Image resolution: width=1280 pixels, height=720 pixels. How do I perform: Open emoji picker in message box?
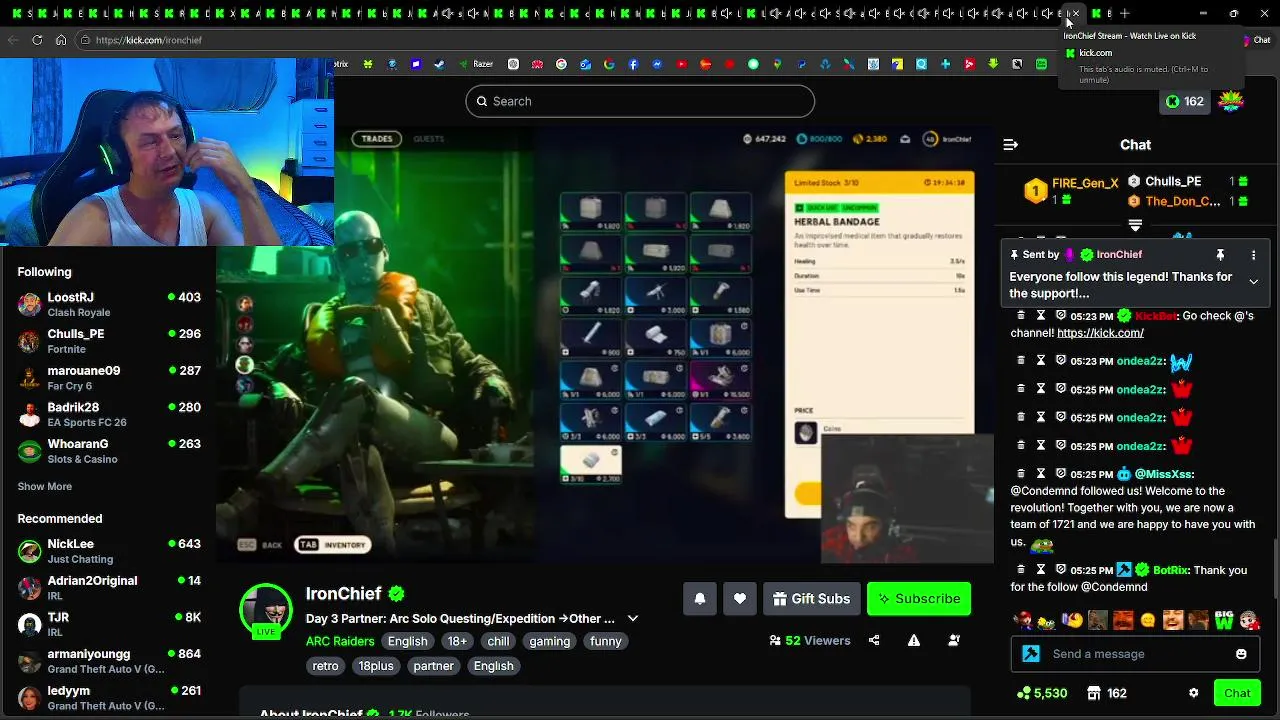click(x=1241, y=654)
